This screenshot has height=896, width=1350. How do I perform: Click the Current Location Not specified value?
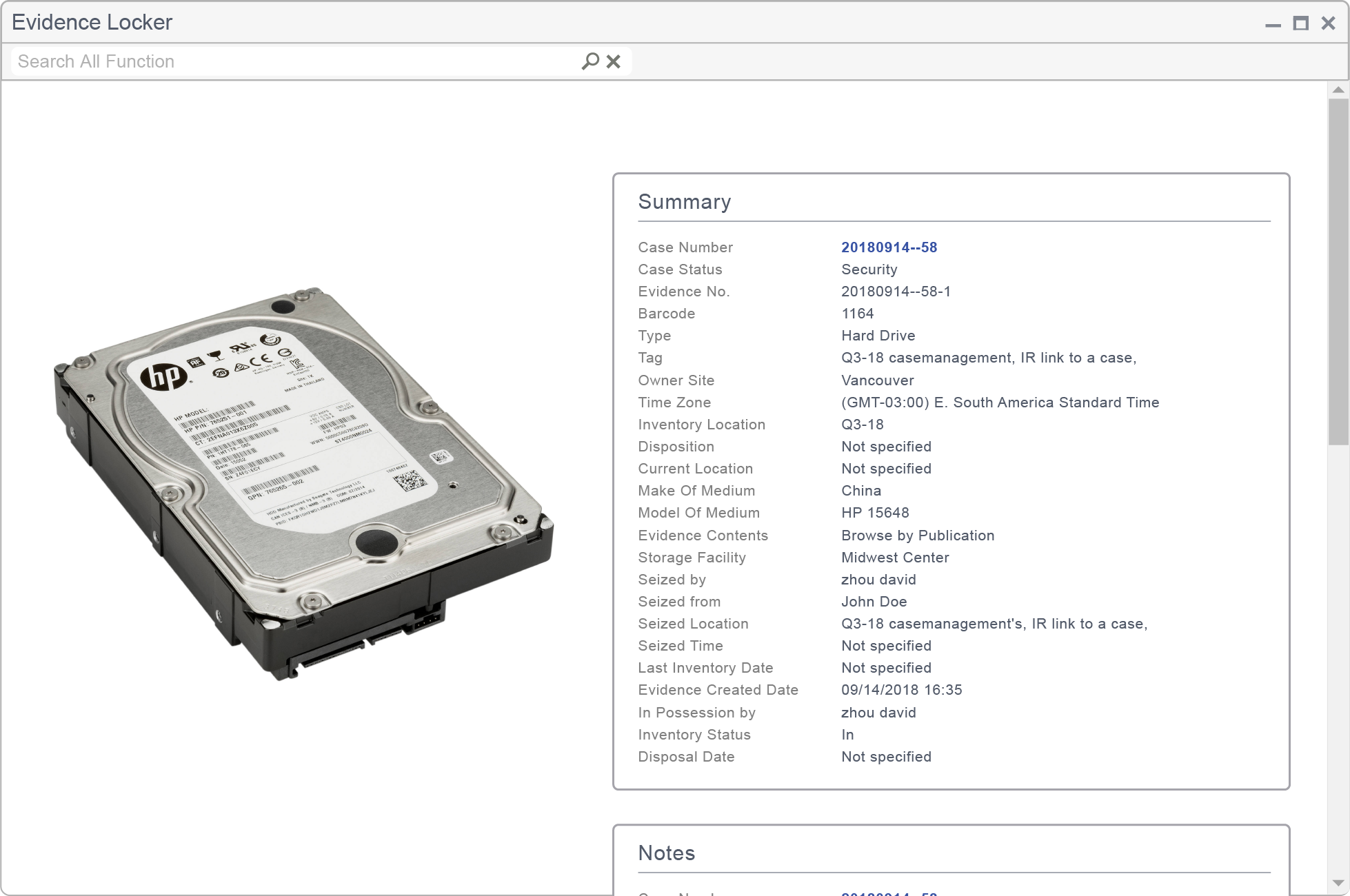[x=886, y=469]
